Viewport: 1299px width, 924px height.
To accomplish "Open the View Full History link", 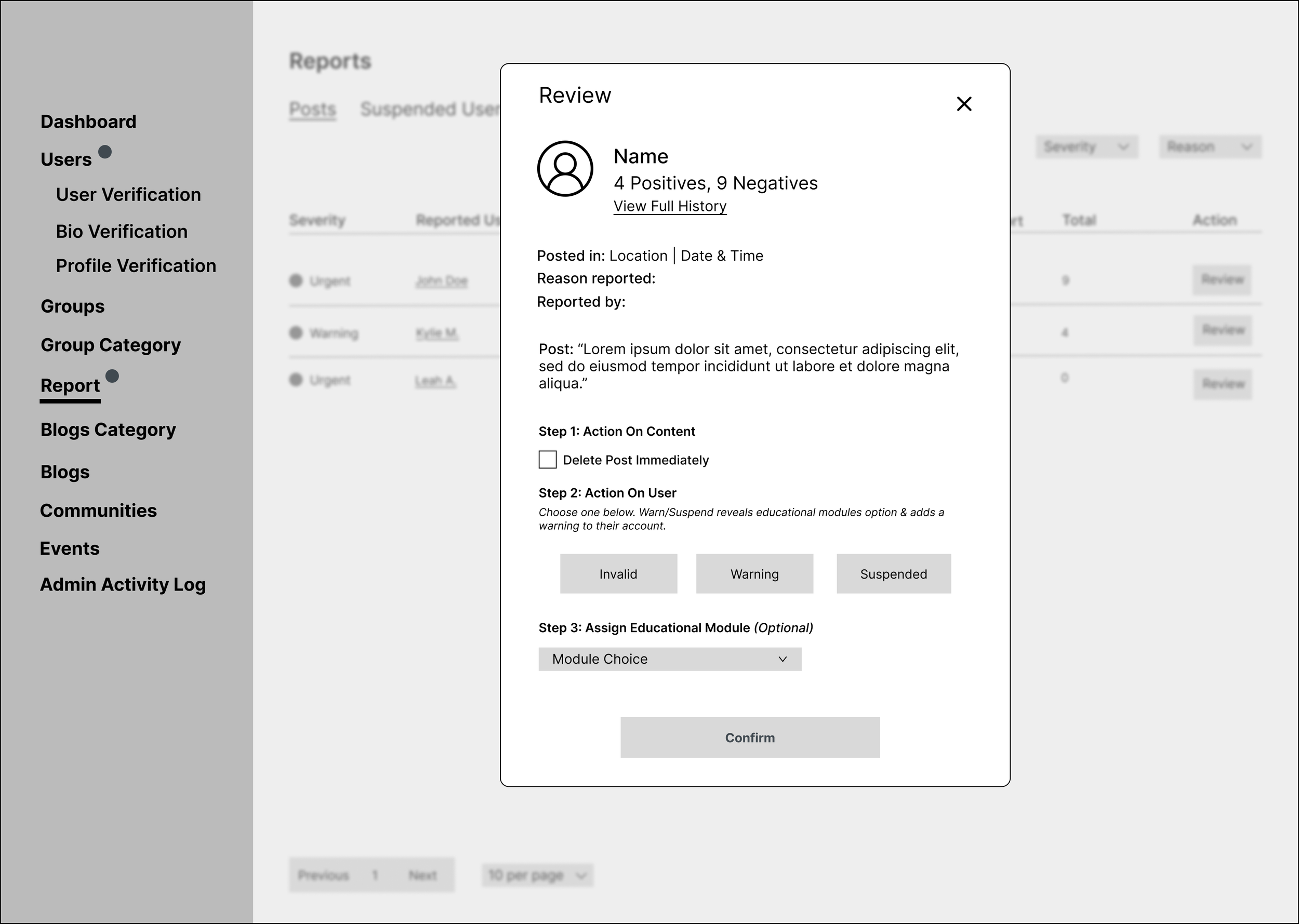I will (x=669, y=206).
